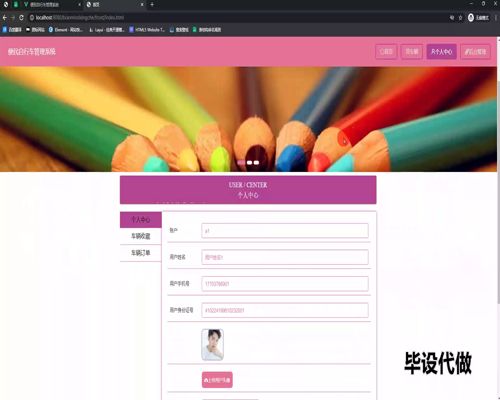
Task: Reload the page with the refresh icon
Action: click(21, 17)
